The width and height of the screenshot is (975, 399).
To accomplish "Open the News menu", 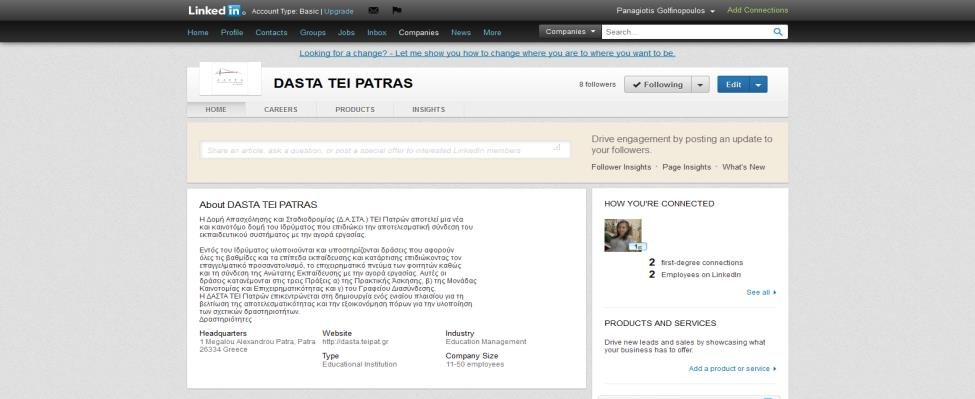I will [461, 32].
